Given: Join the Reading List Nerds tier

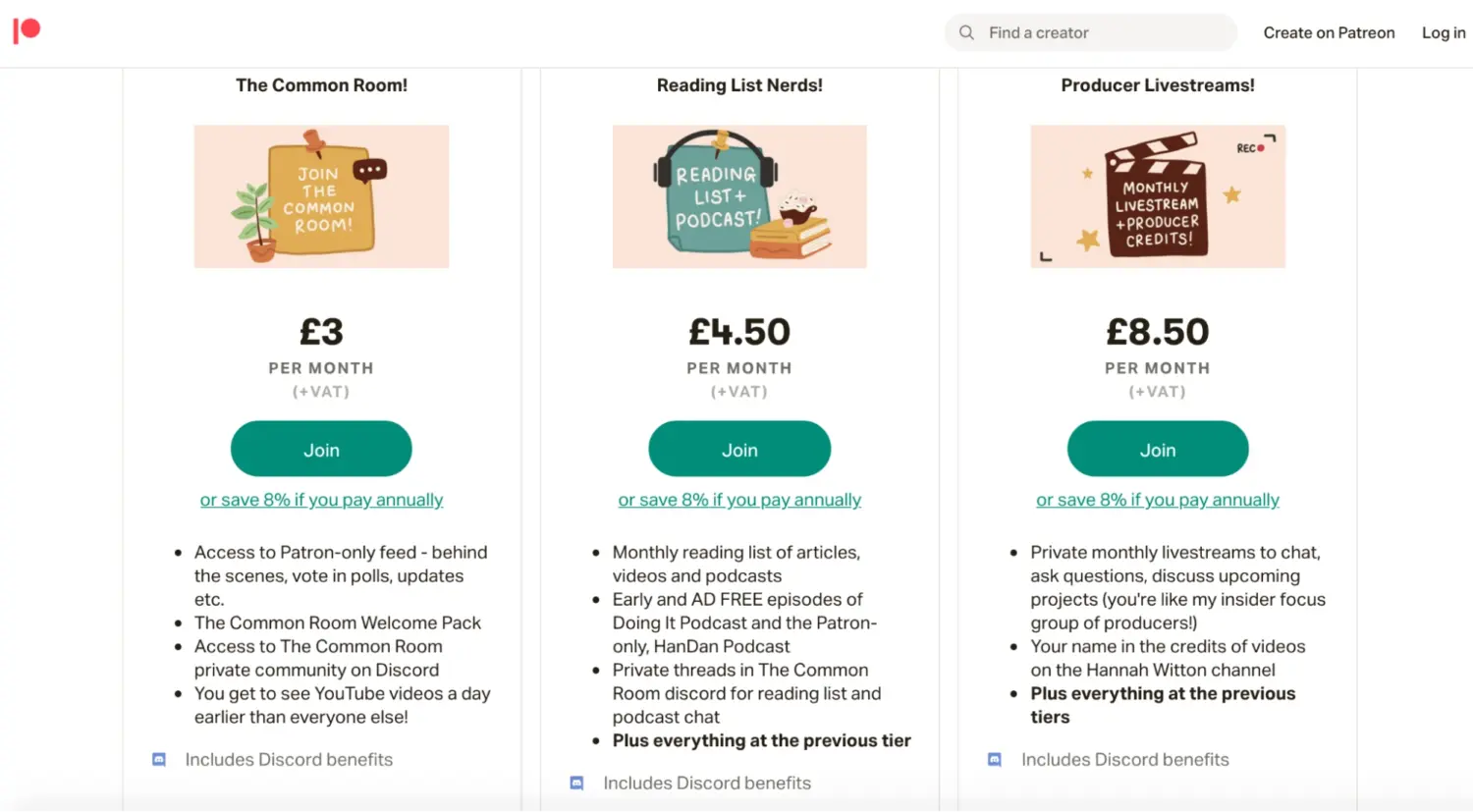Looking at the screenshot, I should tap(738, 449).
